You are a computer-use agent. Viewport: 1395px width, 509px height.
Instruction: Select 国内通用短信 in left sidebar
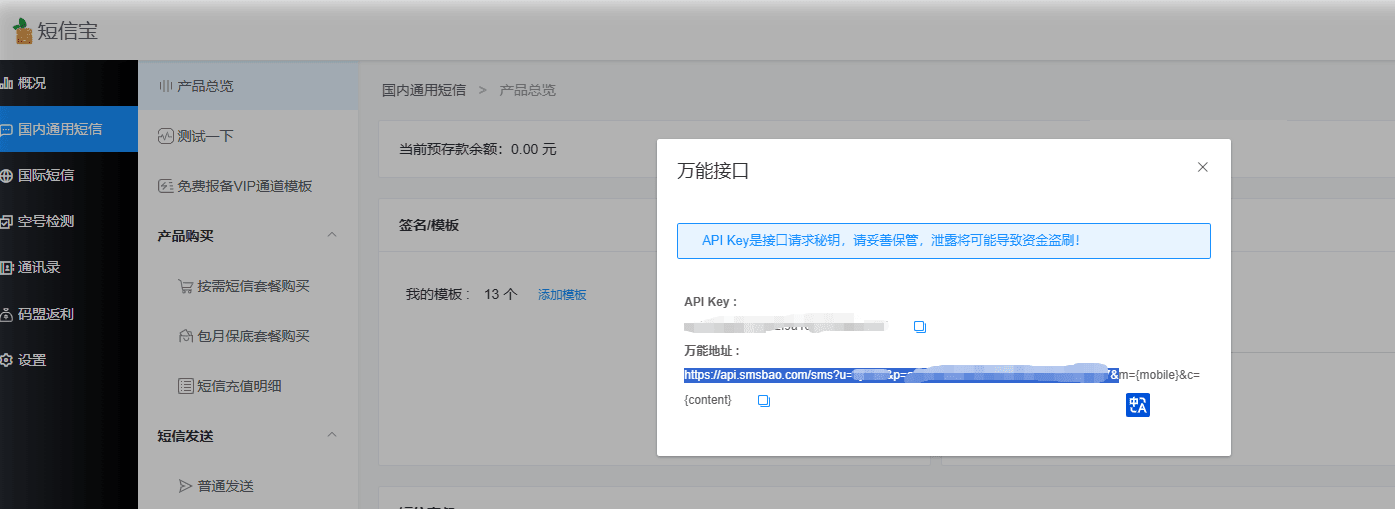coord(58,129)
